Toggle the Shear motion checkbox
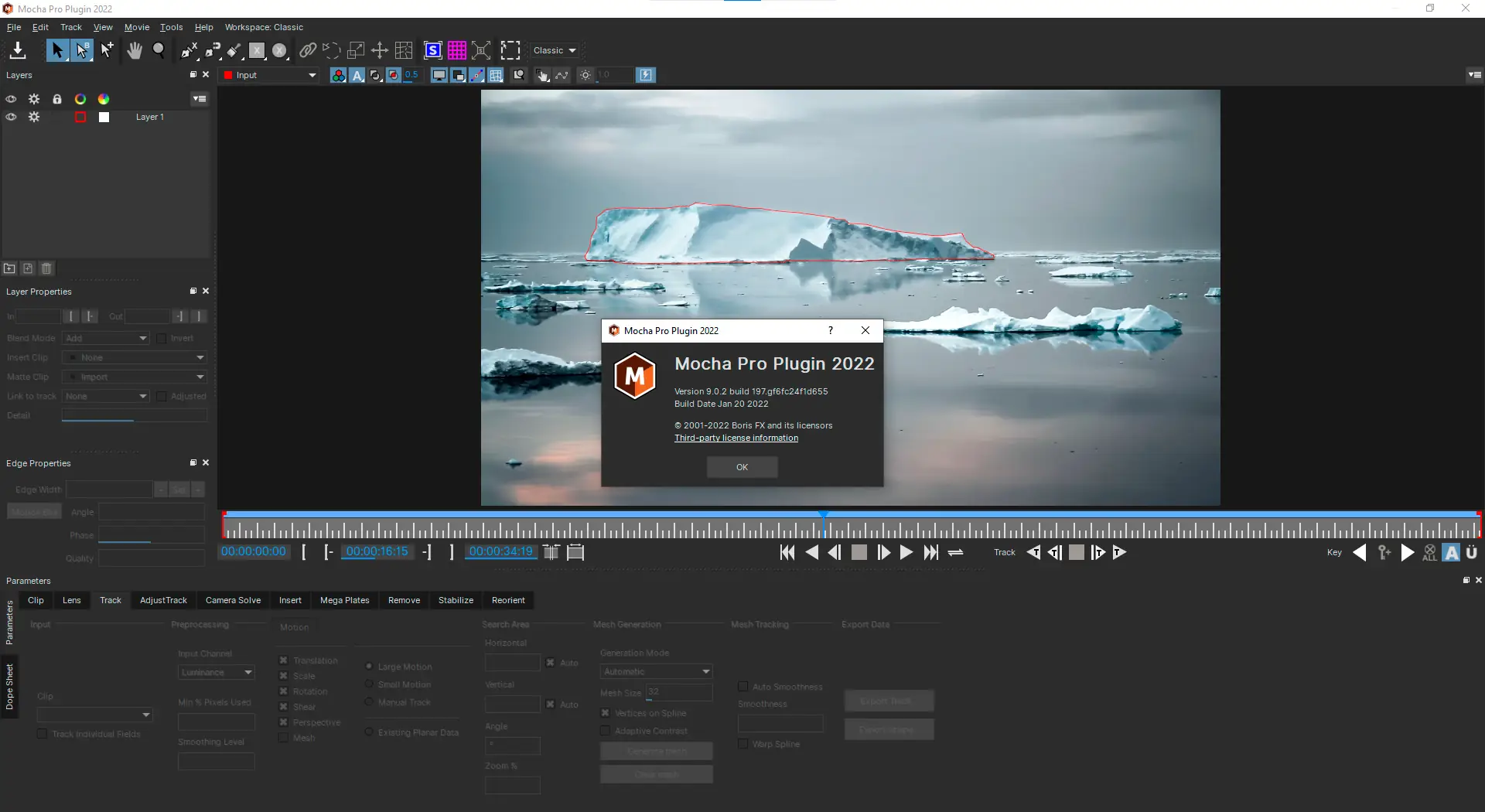The image size is (1485, 812). (x=283, y=707)
